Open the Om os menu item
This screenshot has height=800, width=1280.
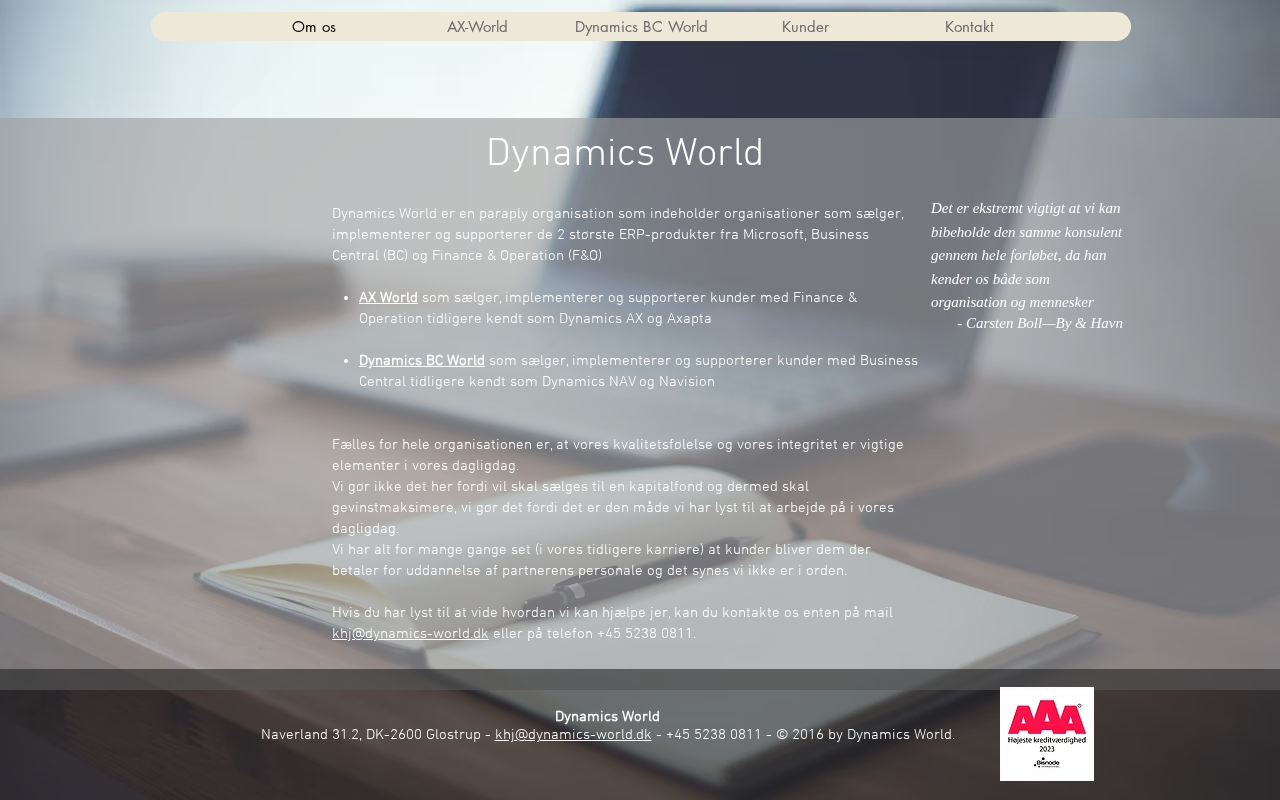313,27
